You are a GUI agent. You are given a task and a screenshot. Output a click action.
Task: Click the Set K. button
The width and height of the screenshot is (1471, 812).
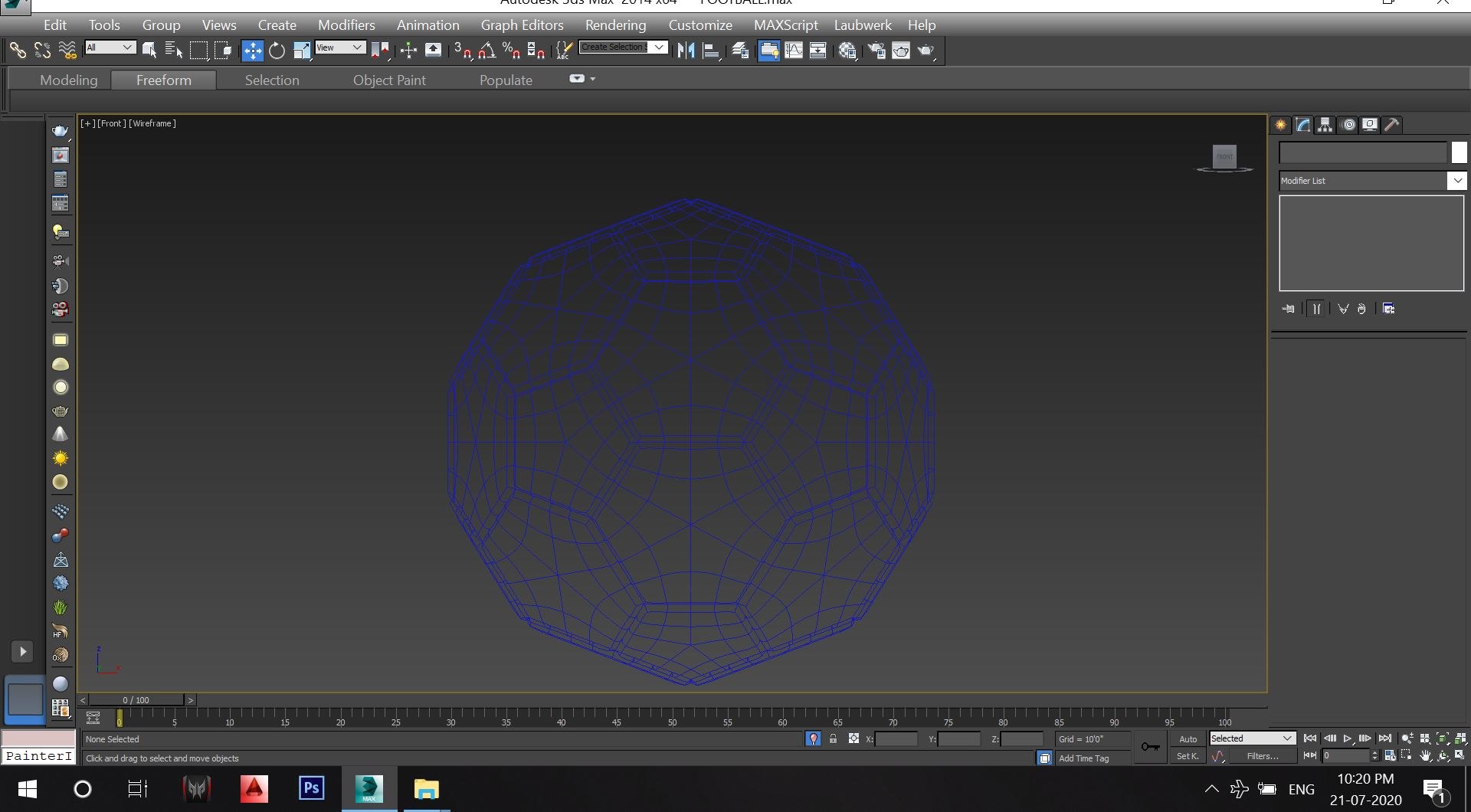coord(1188,756)
